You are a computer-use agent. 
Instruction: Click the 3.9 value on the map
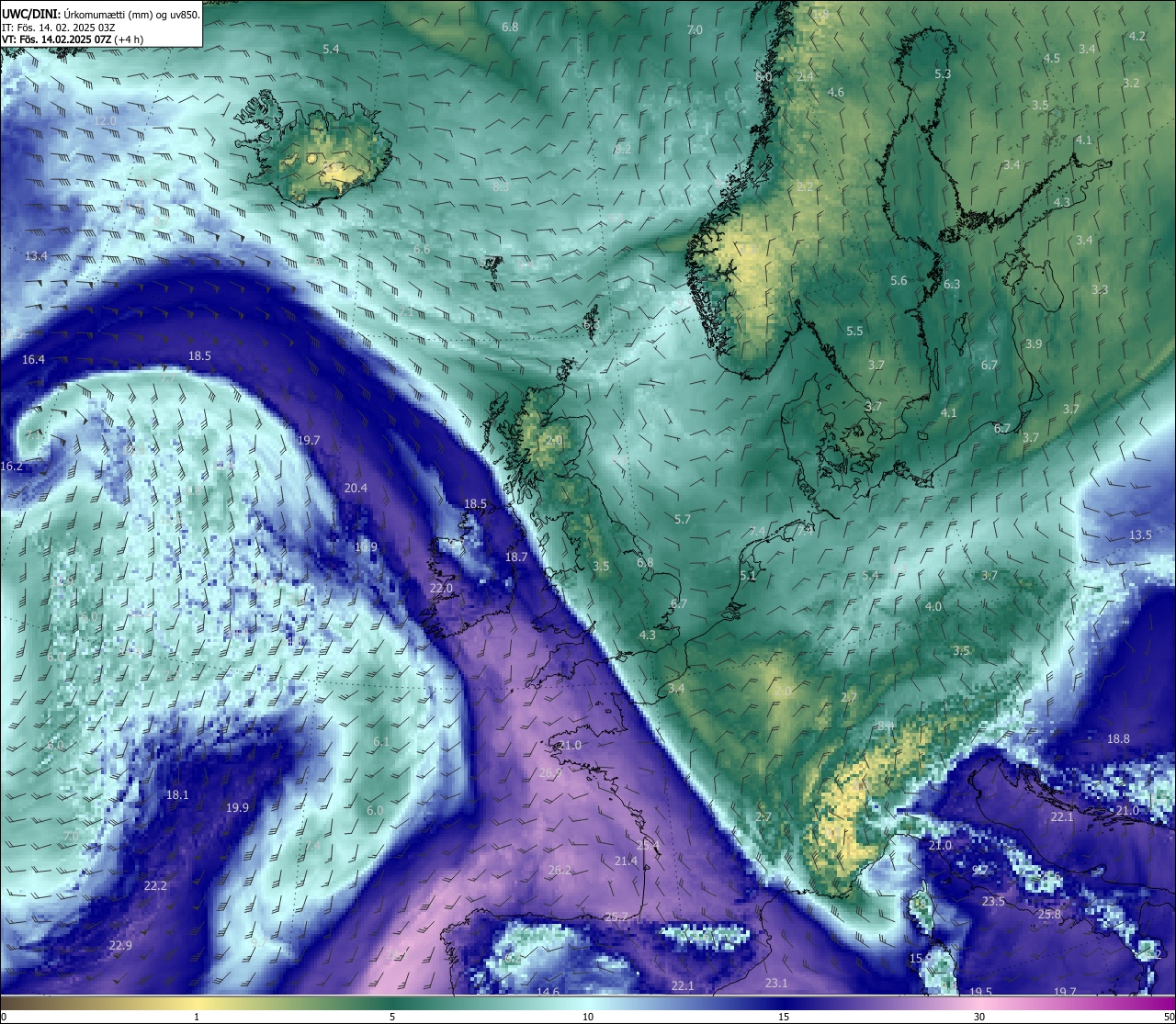[x=1034, y=344]
